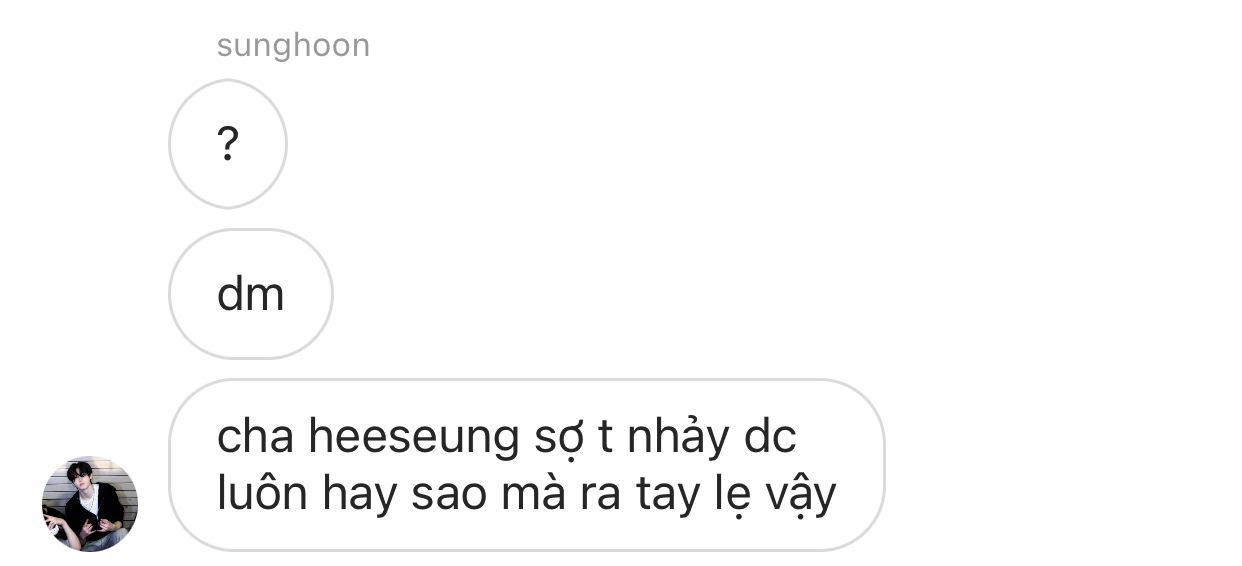Click the word "luôn" in the message

pos(262,495)
